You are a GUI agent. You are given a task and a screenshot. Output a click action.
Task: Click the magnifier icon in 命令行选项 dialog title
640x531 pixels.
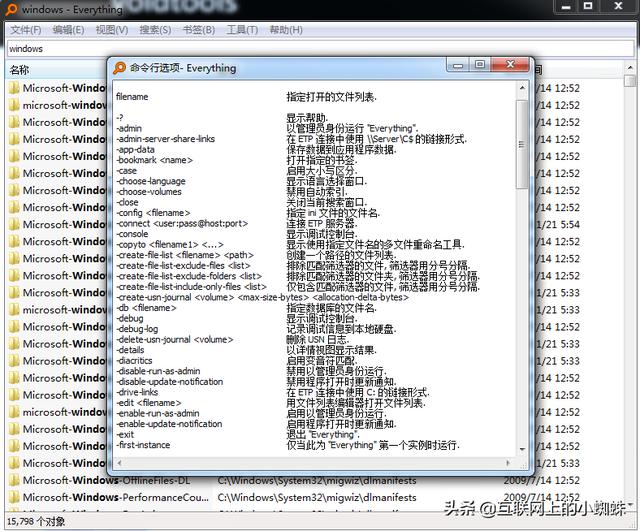120,68
